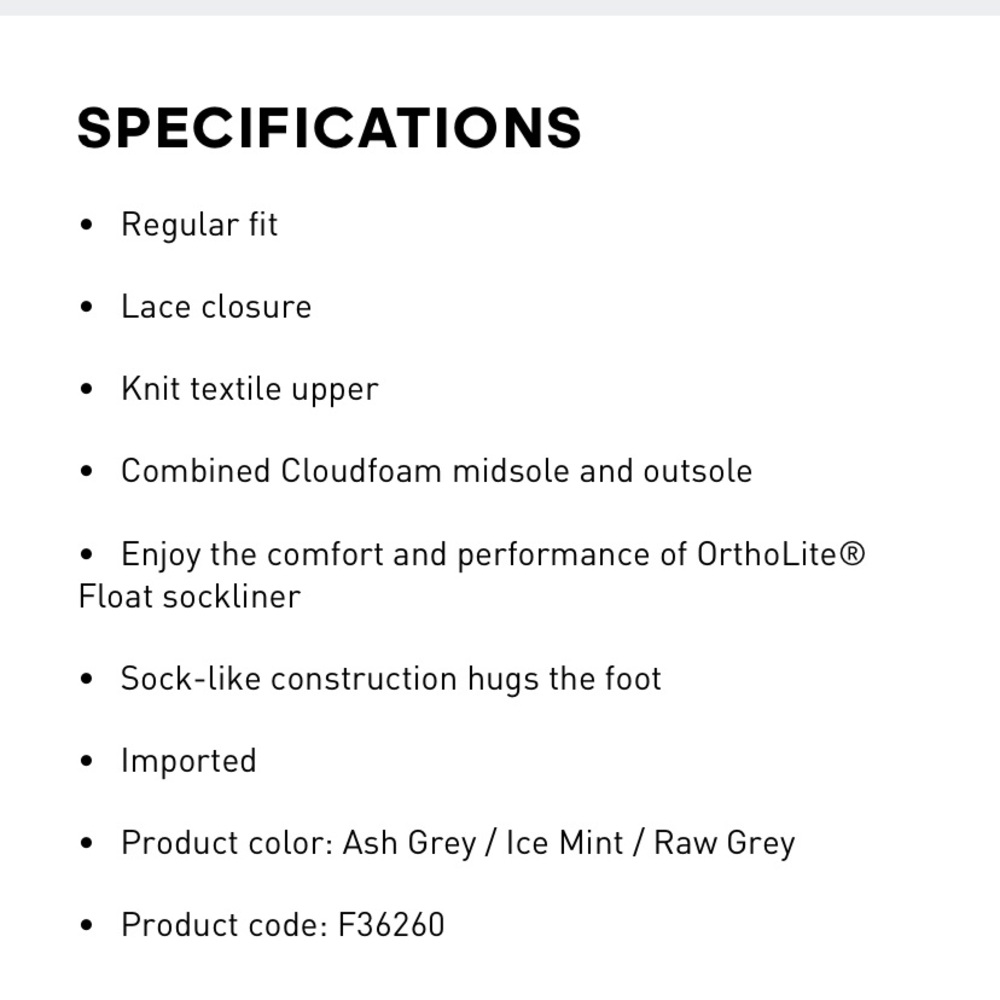Click the Product code label
1000x1000 pixels.
(224, 925)
